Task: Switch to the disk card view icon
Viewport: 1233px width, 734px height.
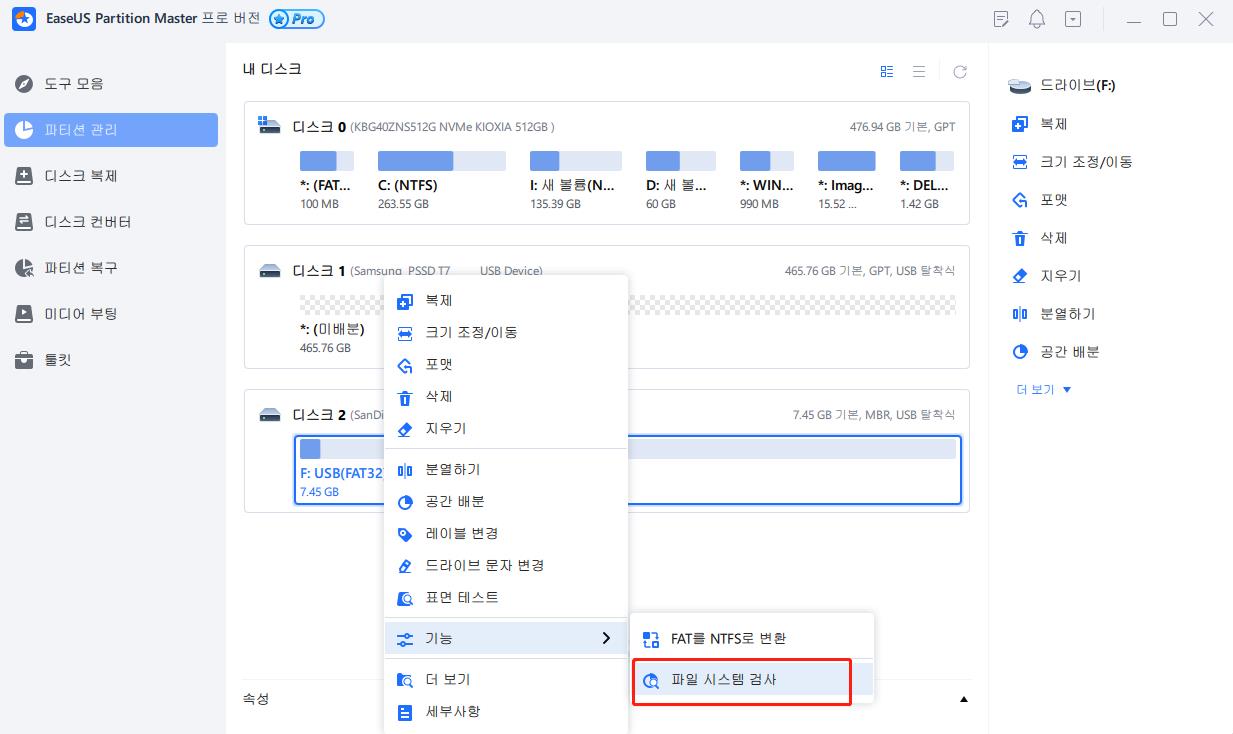Action: pyautogui.click(x=886, y=71)
